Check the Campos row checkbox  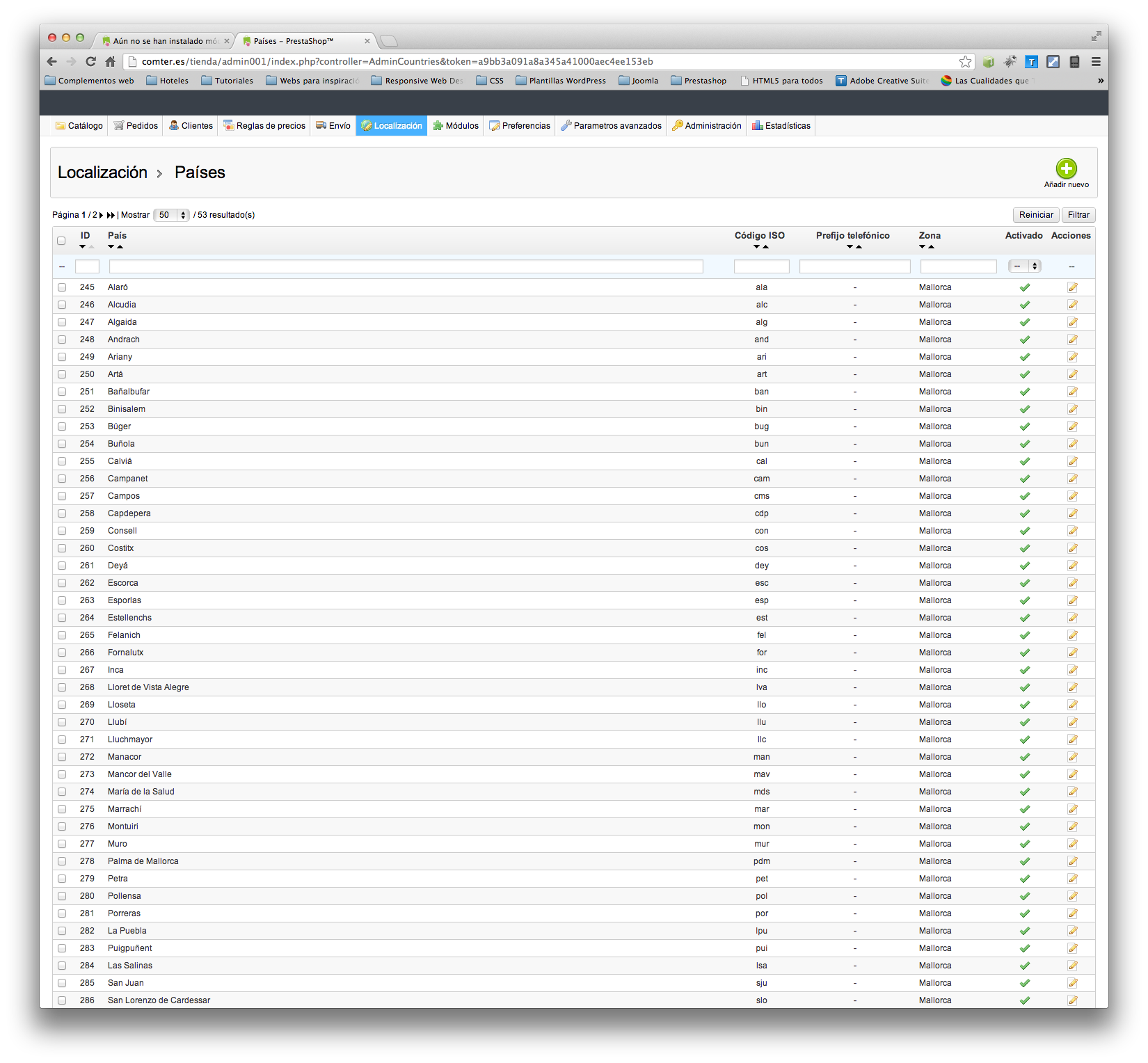pos(62,496)
